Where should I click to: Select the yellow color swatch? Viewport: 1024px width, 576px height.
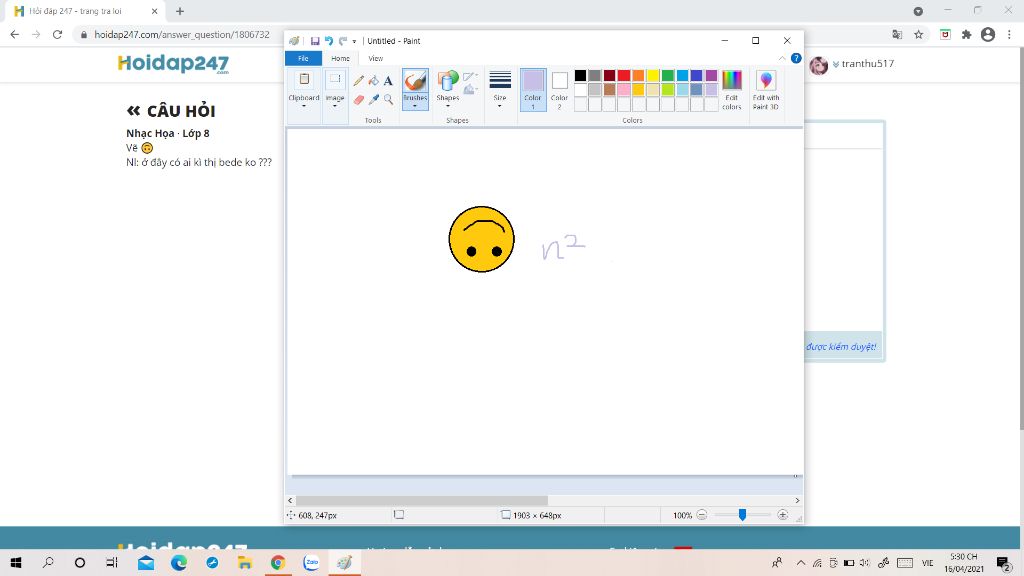pos(652,76)
